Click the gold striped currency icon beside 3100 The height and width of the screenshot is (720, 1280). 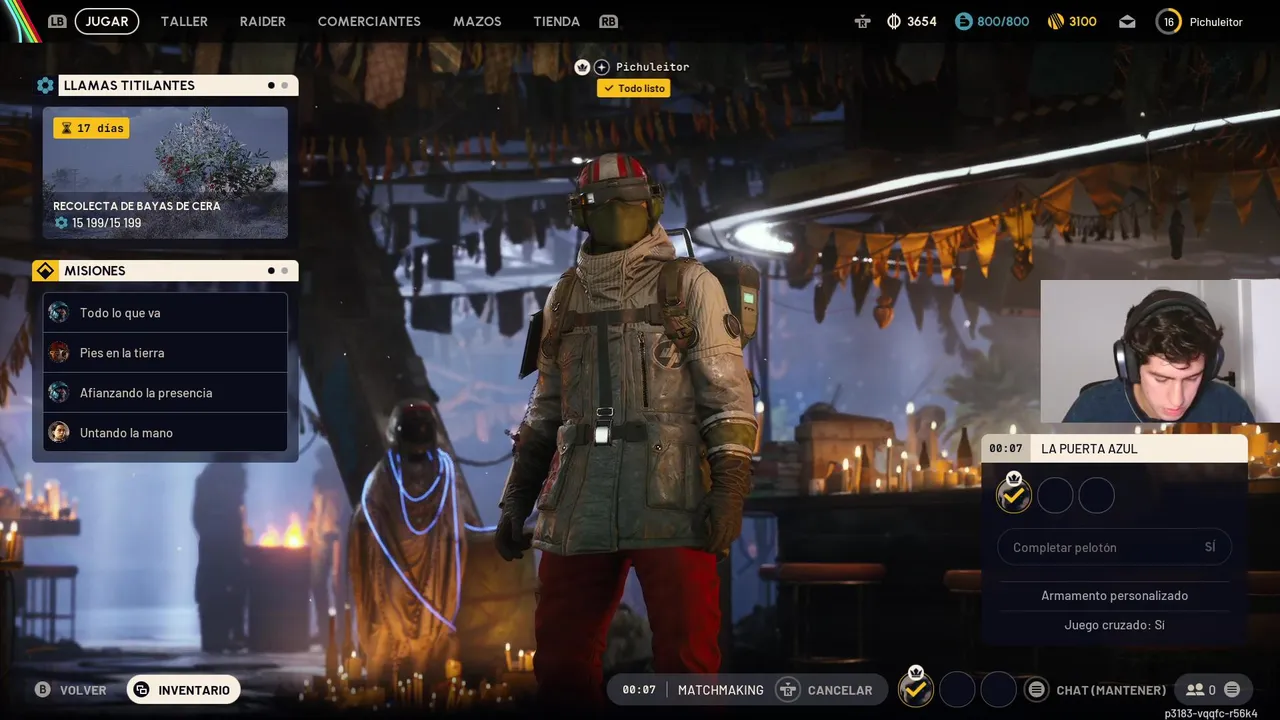coord(1055,21)
